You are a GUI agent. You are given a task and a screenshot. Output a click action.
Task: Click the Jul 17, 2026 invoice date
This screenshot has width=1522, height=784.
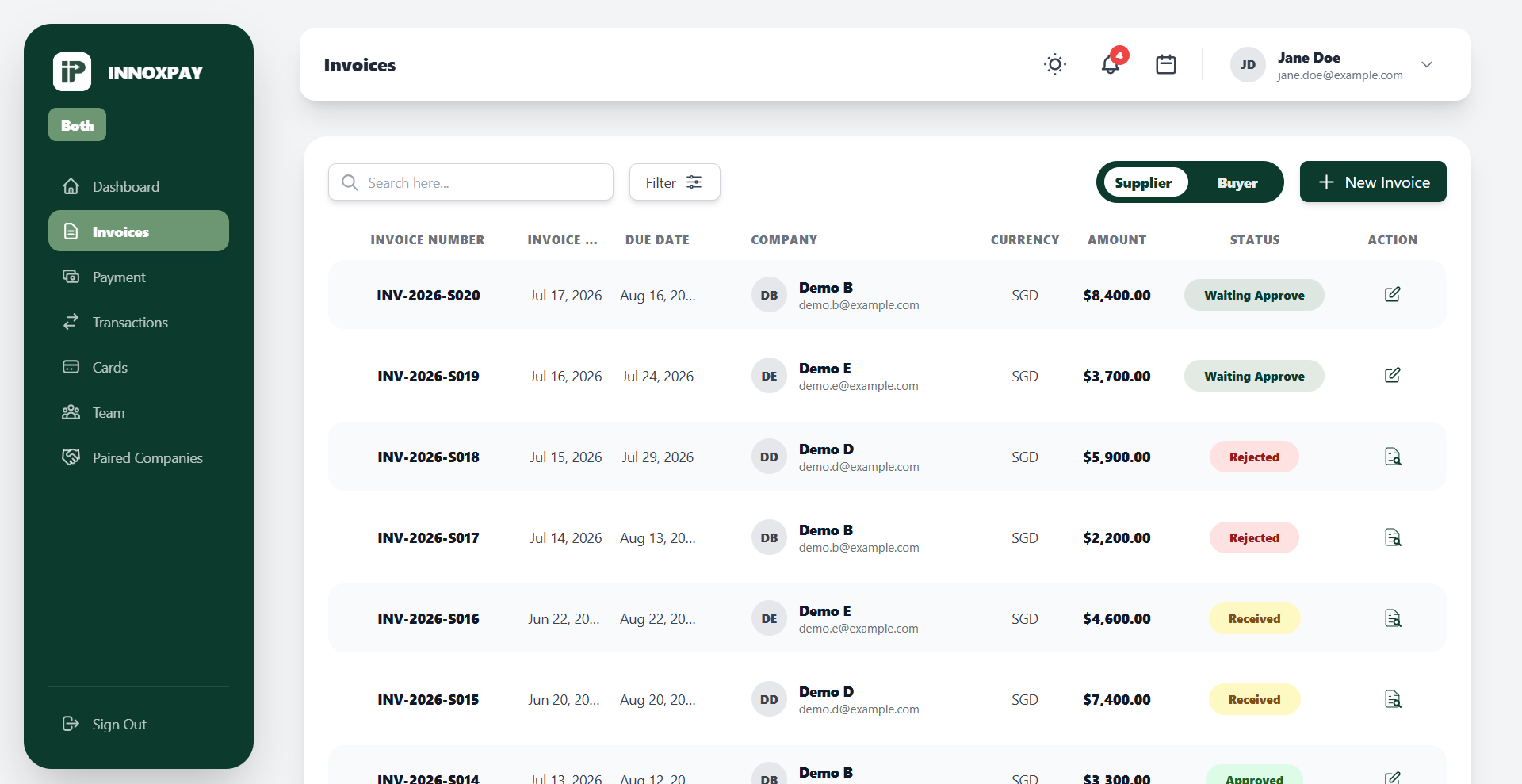(x=566, y=295)
